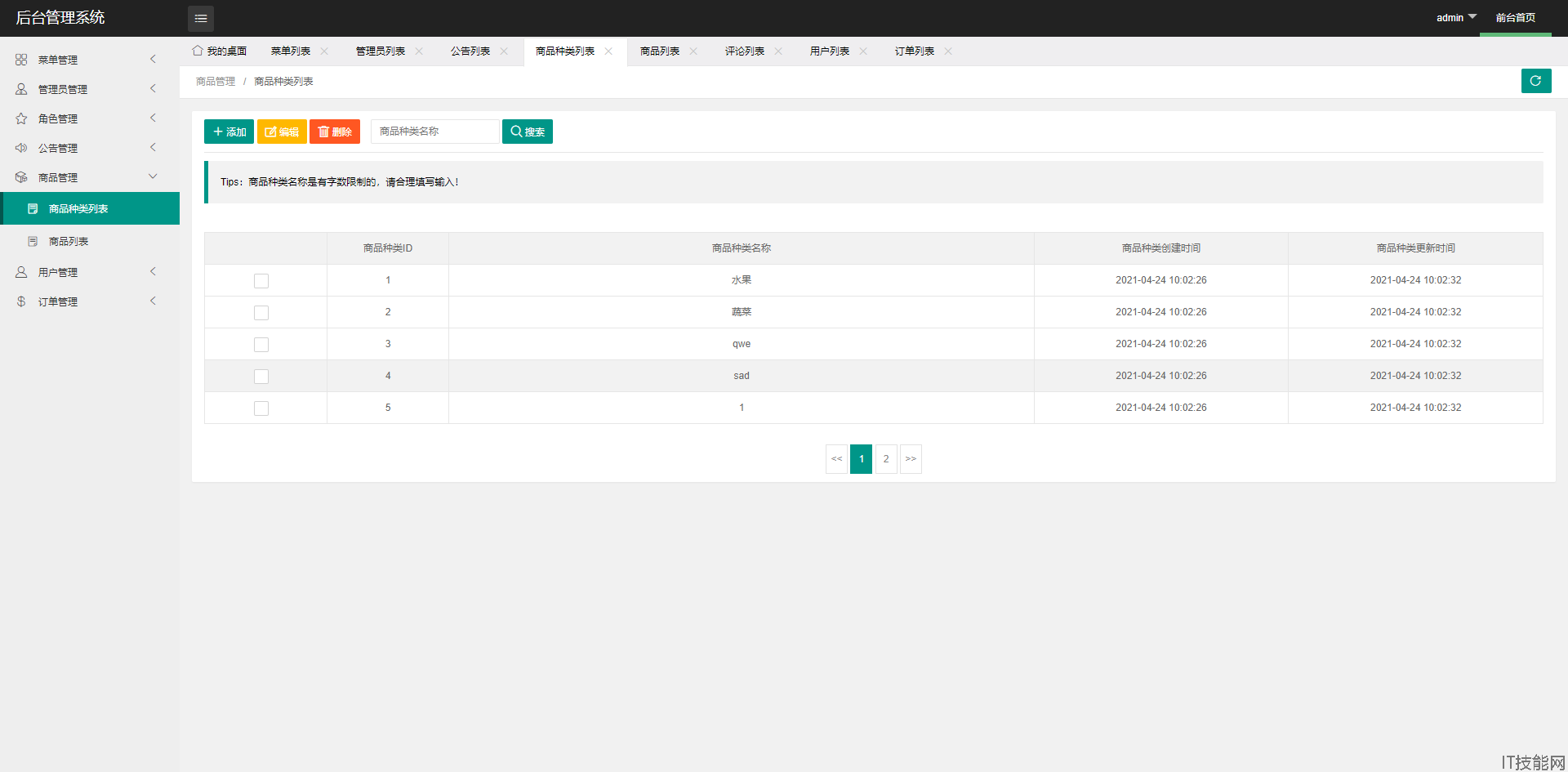The height and width of the screenshot is (772, 1568).
Task: Expand the 管理员管理 chevron
Action: 153,88
